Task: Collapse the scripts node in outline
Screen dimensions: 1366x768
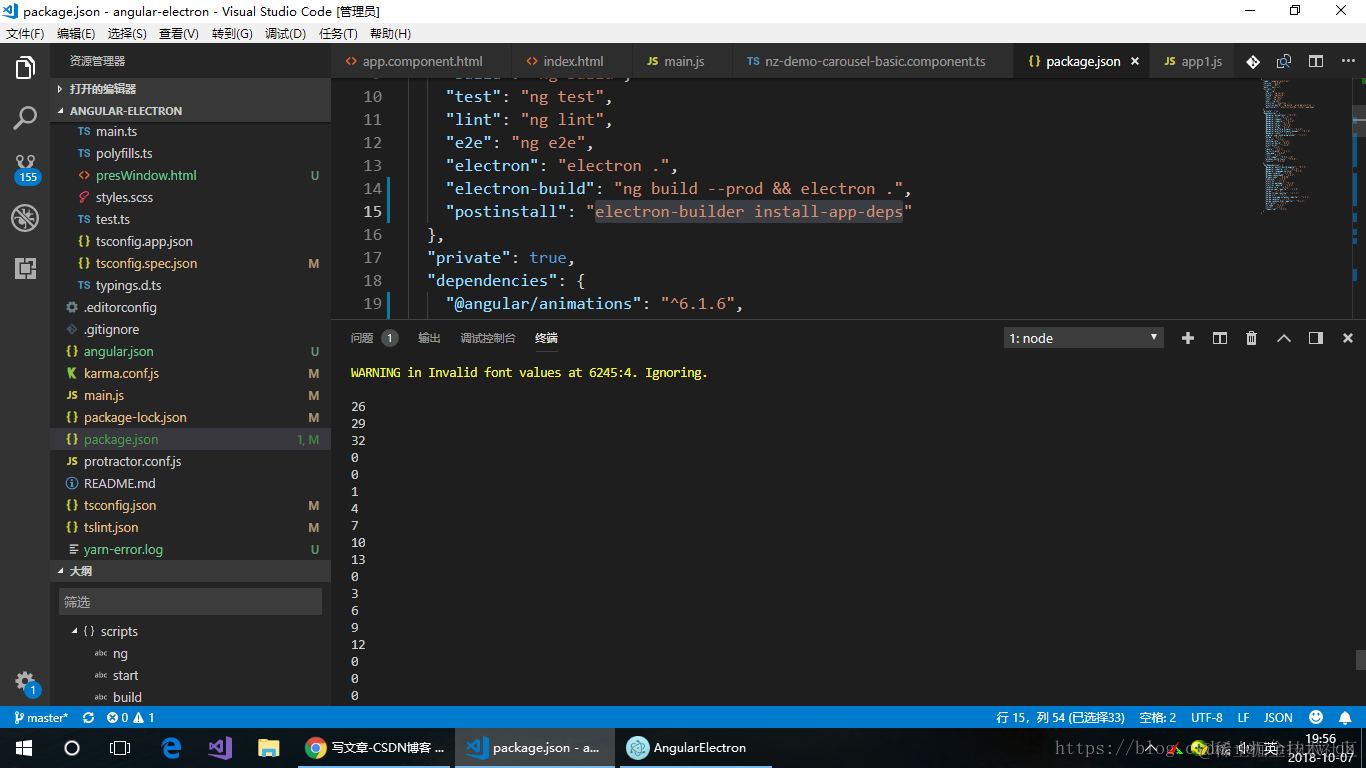Action: coord(75,631)
